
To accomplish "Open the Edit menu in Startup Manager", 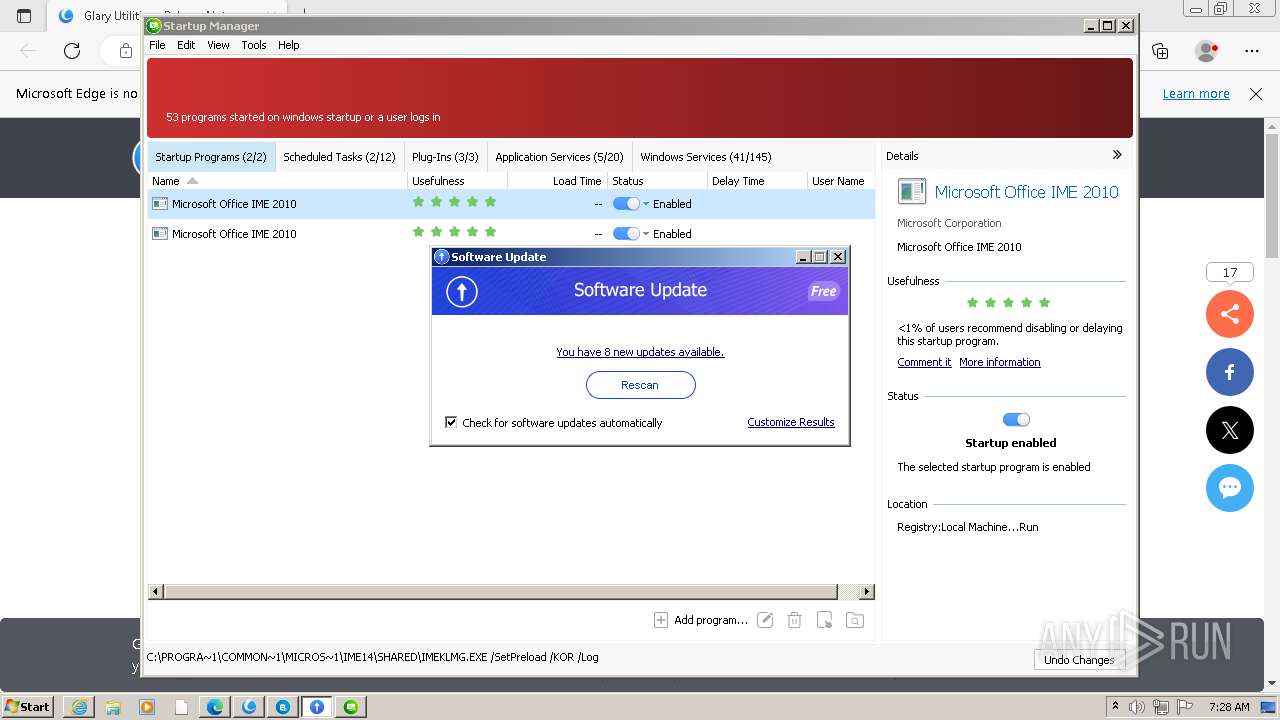I will [186, 45].
